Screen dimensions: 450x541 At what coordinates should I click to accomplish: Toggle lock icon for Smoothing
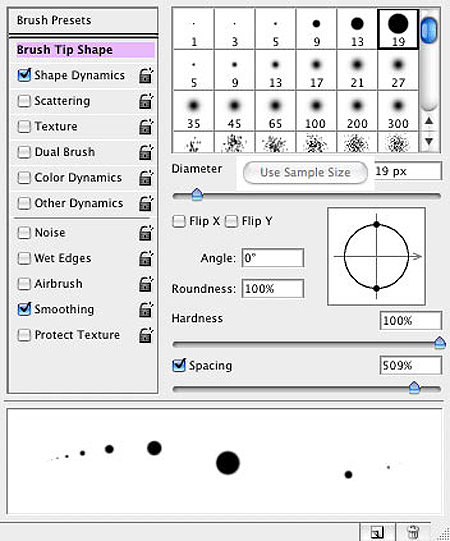(x=146, y=309)
